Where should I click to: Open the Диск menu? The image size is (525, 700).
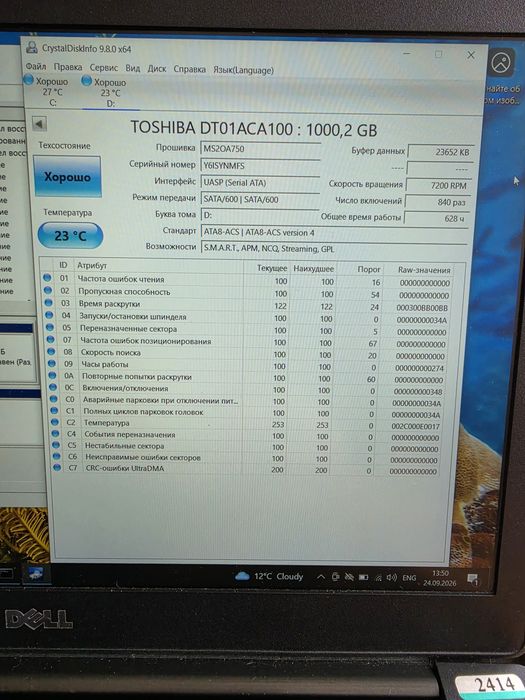[x=157, y=69]
